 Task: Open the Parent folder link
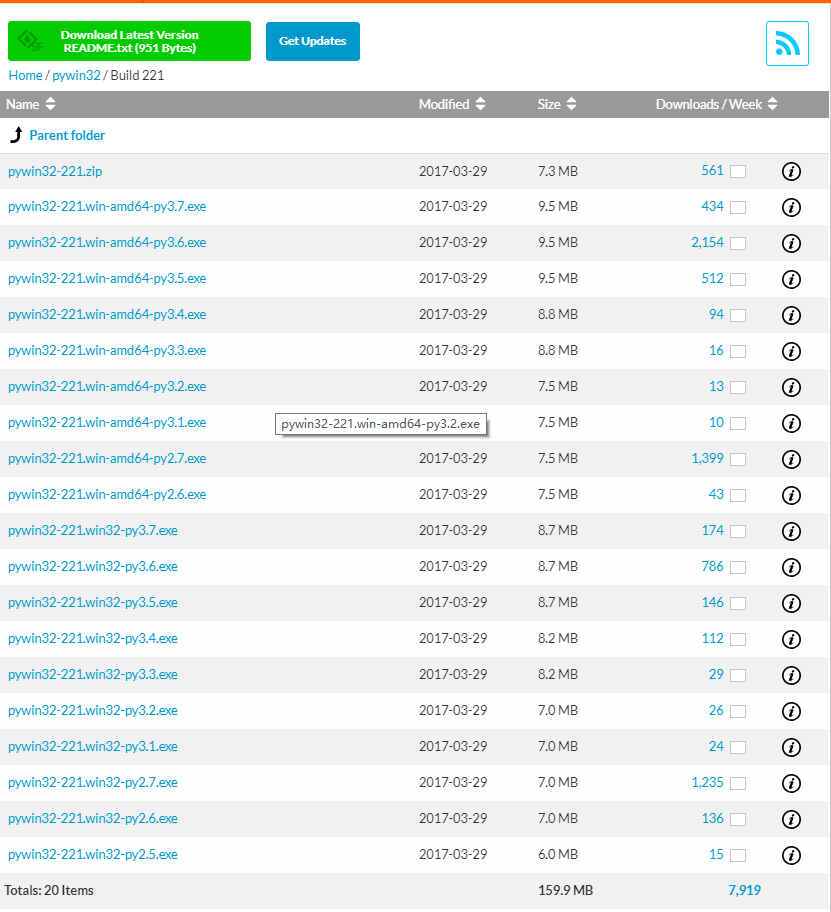[x=67, y=136]
